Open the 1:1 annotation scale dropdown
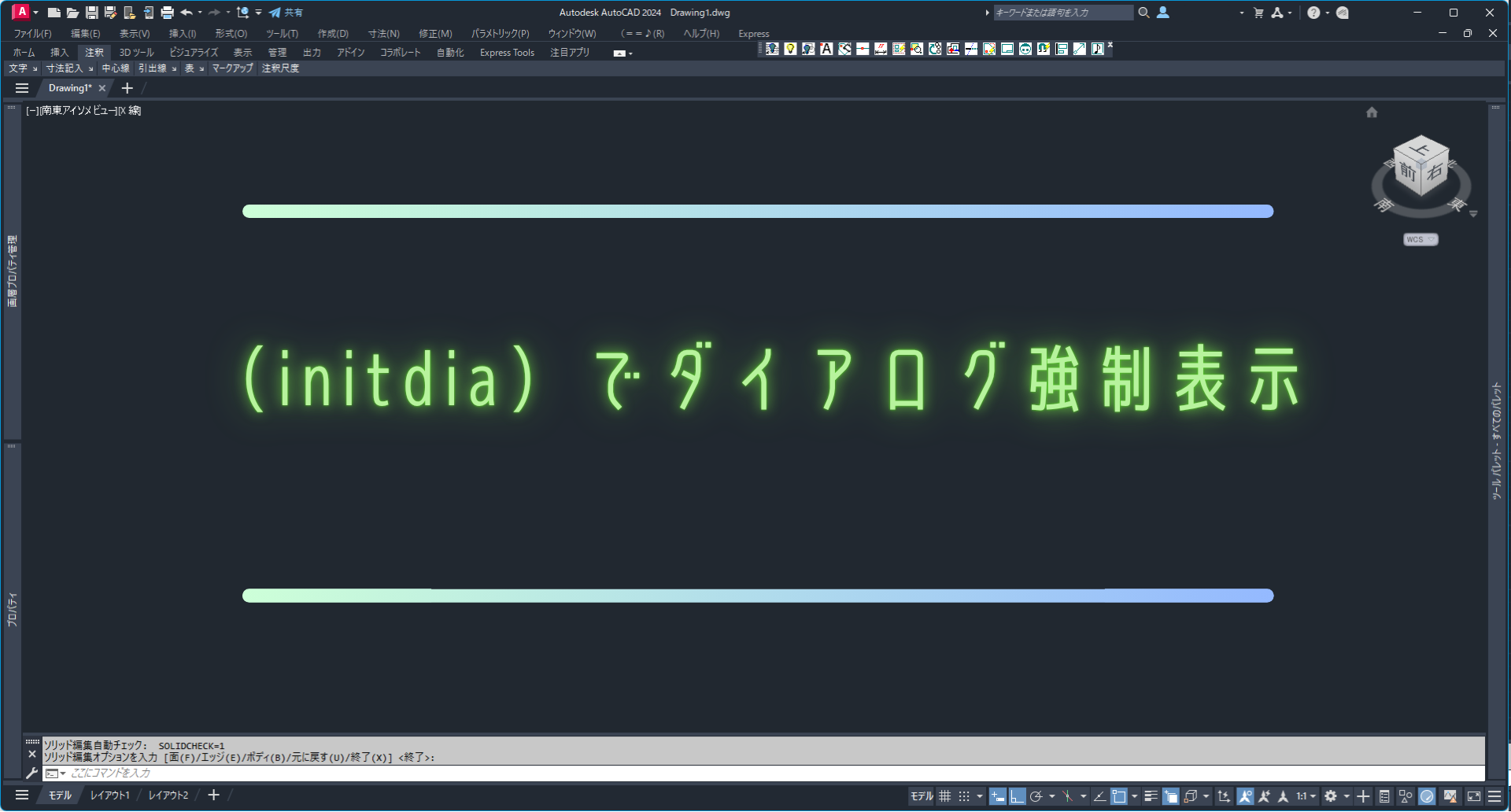This screenshot has height=812, width=1511. (1306, 796)
